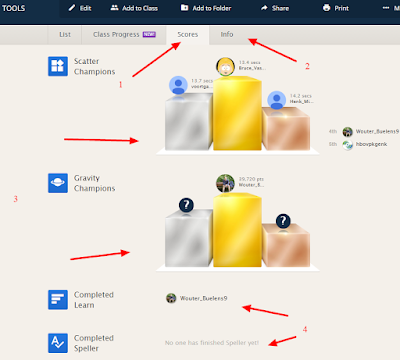Click the 5th rank label
The width and height of the screenshot is (400, 360).
333,144
